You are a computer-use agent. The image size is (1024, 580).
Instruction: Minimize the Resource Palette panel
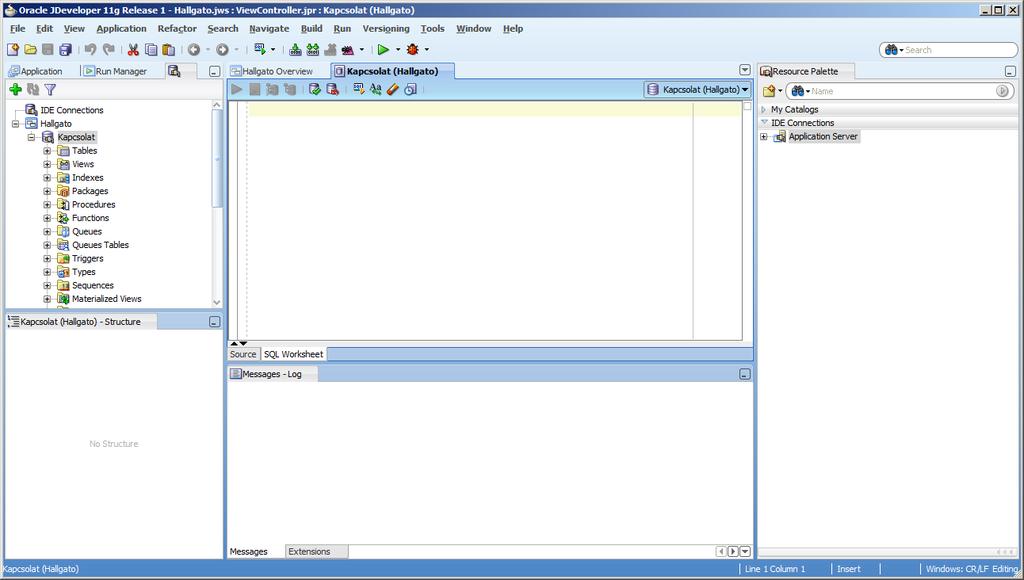tap(1010, 71)
